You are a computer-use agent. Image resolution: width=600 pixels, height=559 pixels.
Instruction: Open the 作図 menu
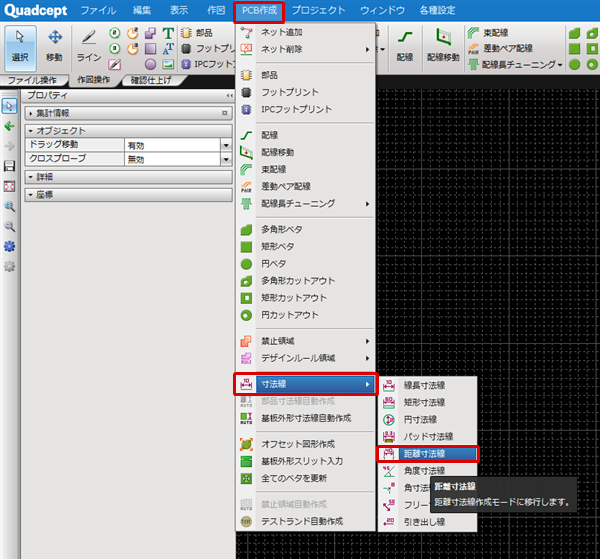tap(216, 10)
